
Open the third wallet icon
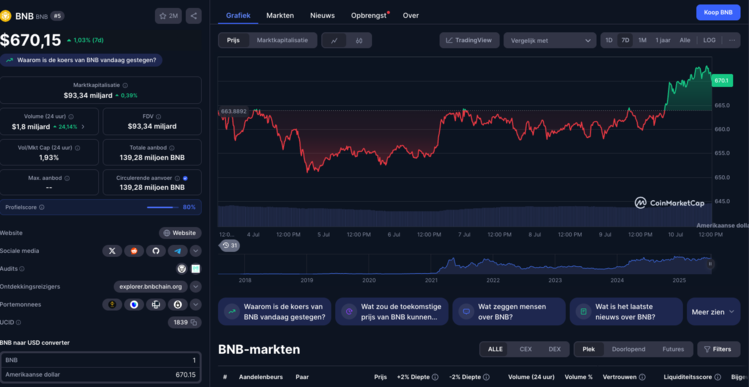(x=156, y=304)
